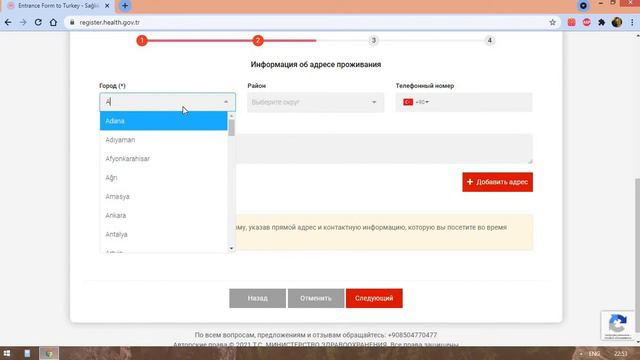Click the Телефонный номер input field

coord(464,102)
